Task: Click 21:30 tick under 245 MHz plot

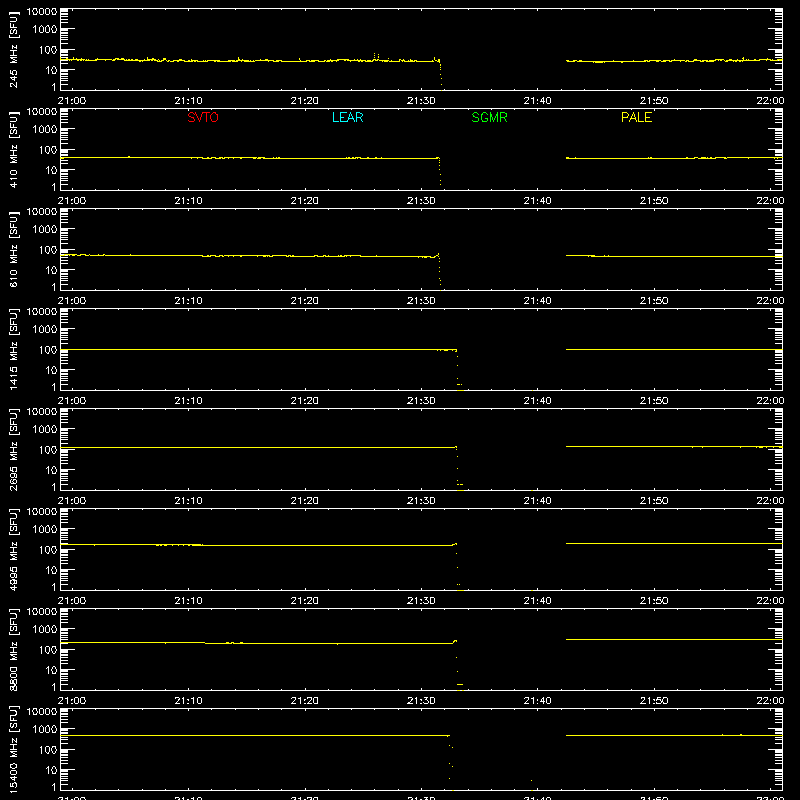Action: coord(421,101)
